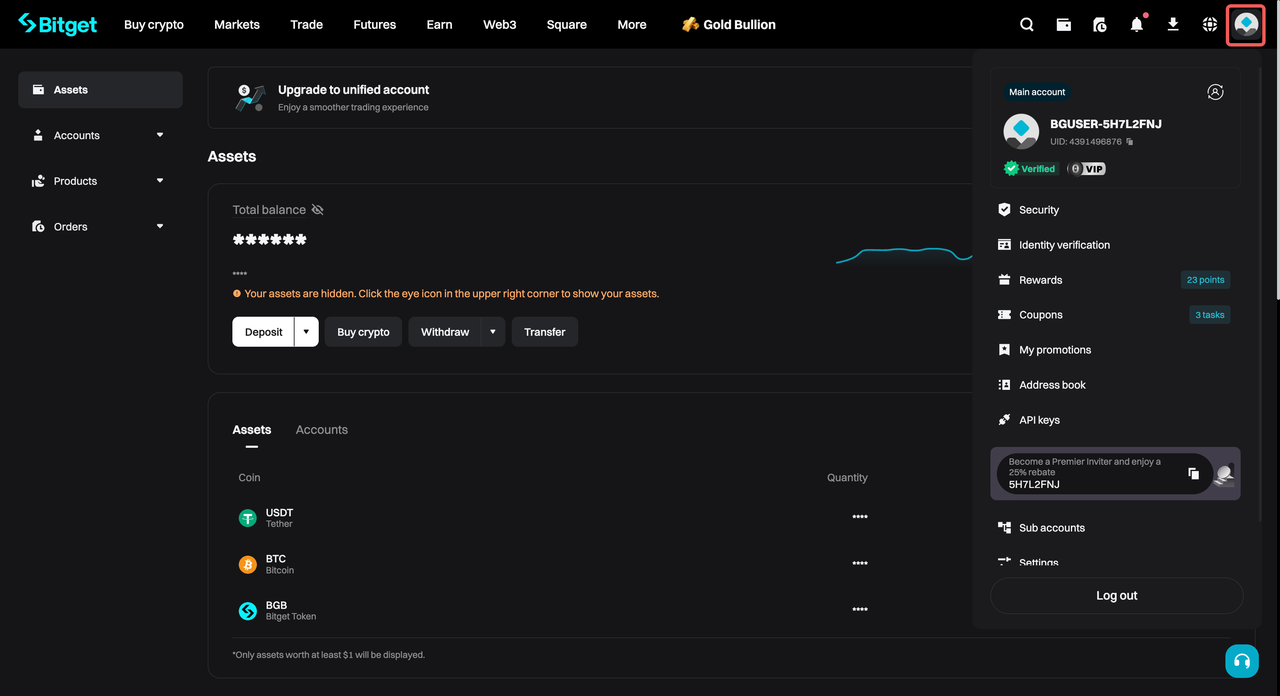Click the customer support headset icon

(x=1242, y=661)
